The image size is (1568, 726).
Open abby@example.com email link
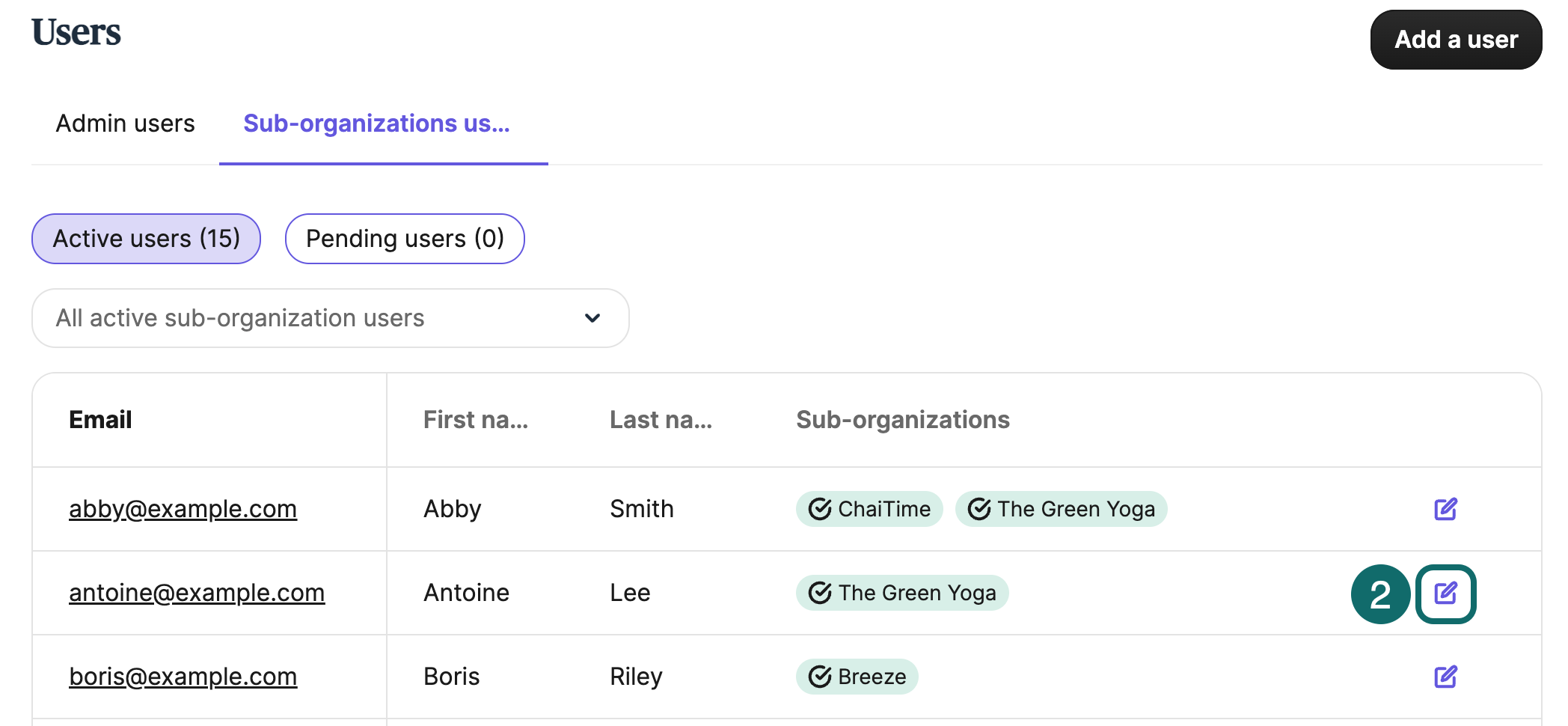(183, 509)
